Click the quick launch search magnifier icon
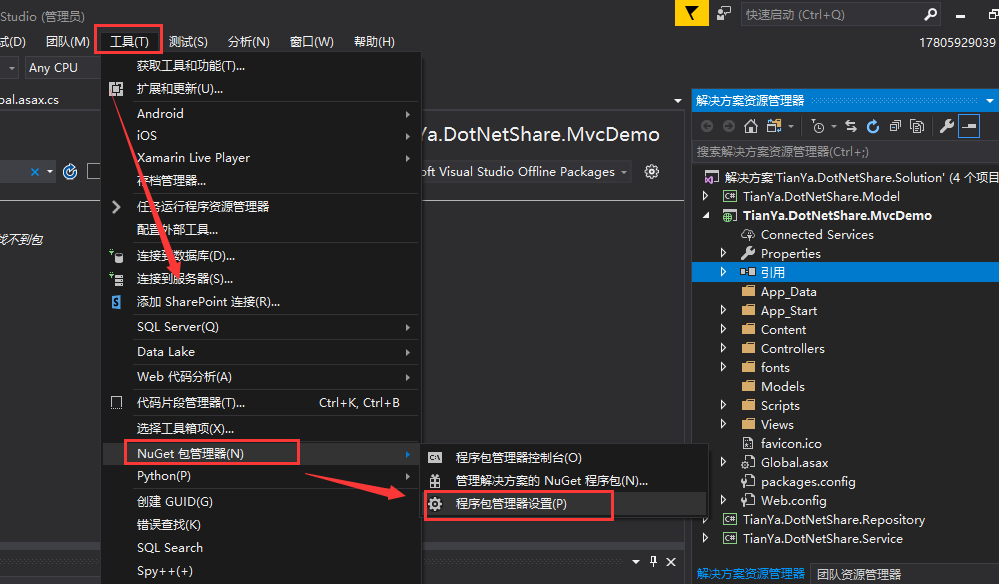 pos(930,14)
